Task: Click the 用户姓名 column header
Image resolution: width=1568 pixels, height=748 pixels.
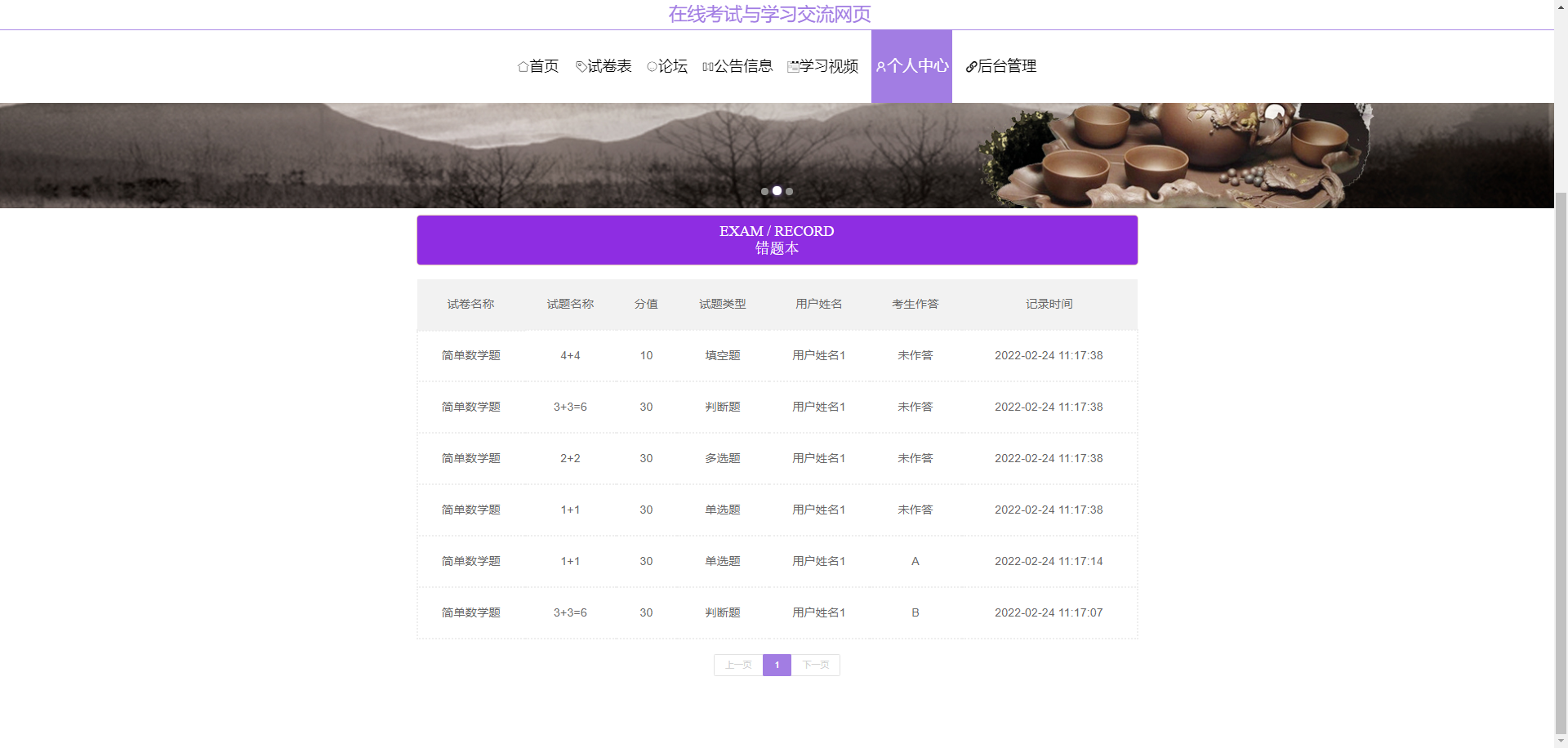Action: pyautogui.click(x=818, y=304)
